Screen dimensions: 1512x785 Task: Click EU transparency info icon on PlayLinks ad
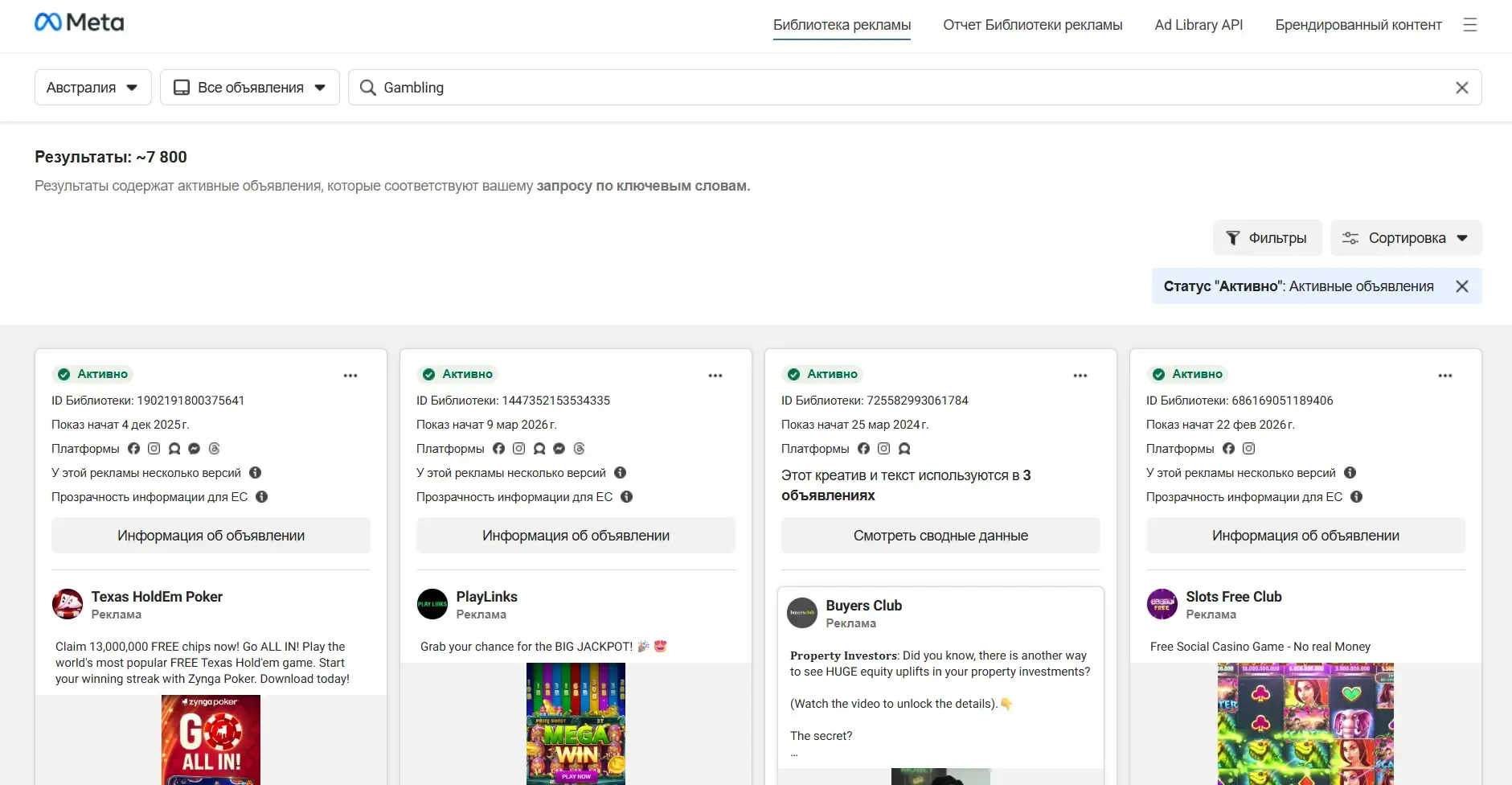click(626, 497)
